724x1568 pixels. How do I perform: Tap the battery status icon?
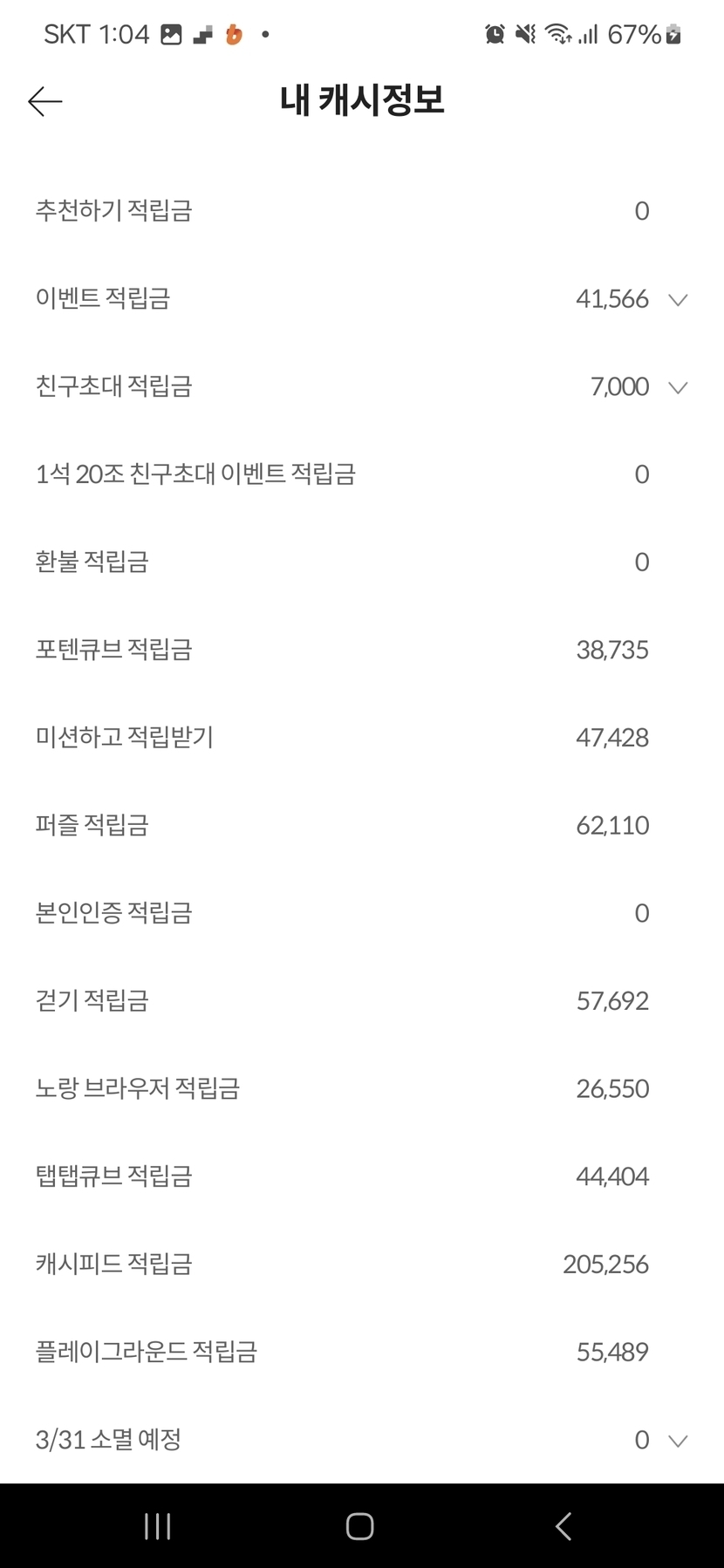pos(673,34)
